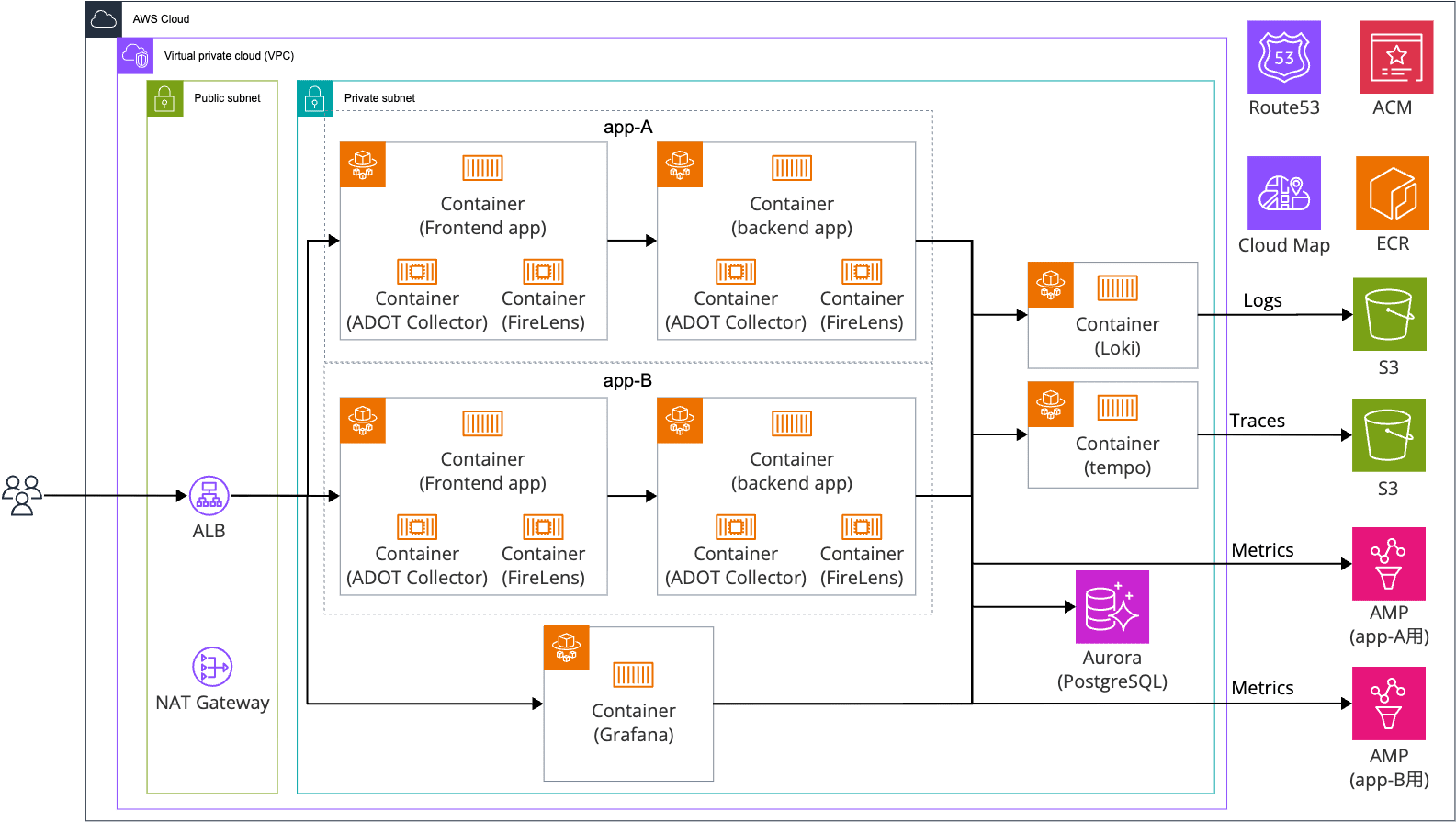The height and width of the screenshot is (822, 1456).
Task: Click the AWS Cloud header icon
Action: point(104,19)
